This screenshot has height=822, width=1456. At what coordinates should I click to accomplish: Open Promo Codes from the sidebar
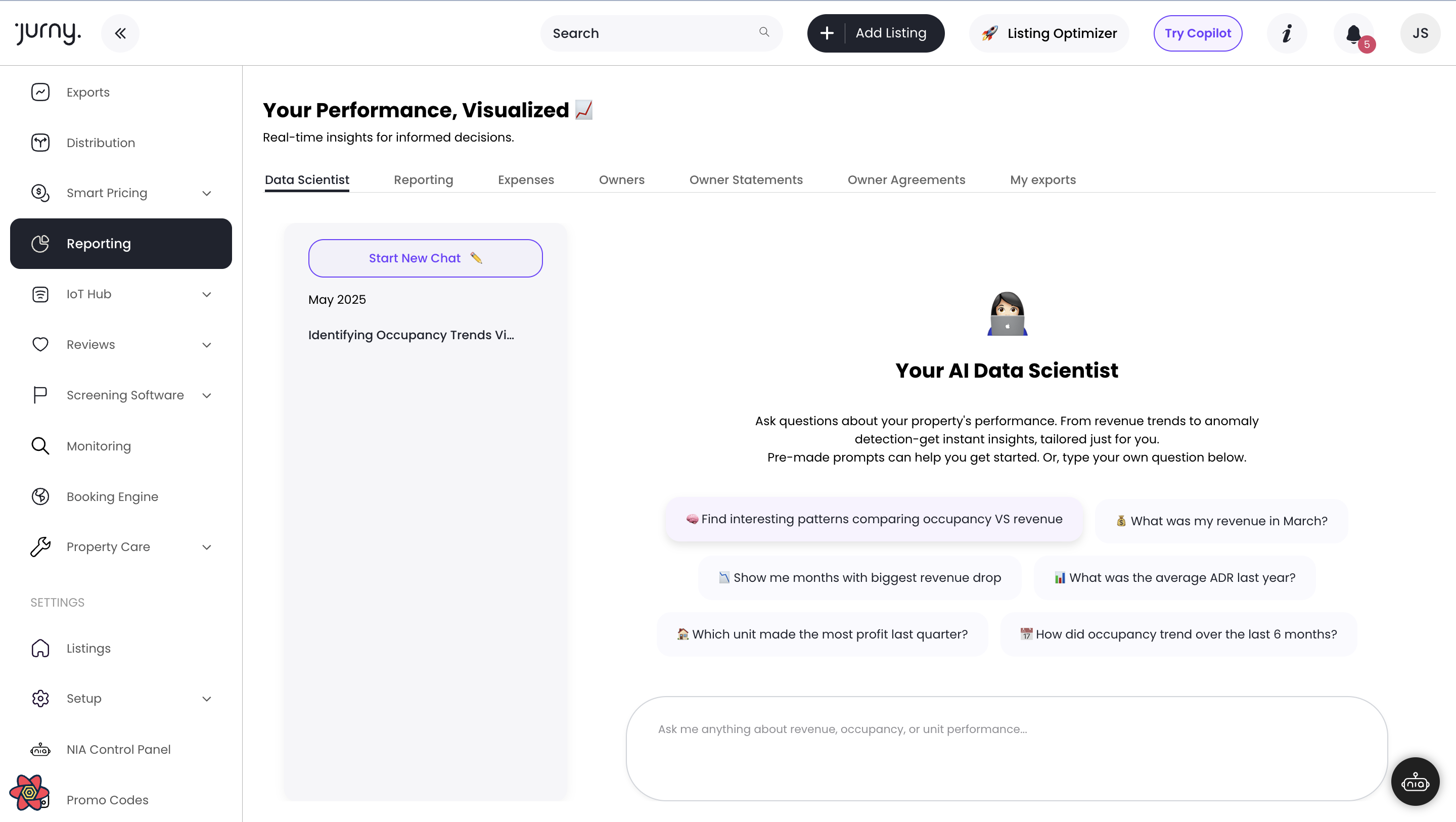[x=106, y=799]
